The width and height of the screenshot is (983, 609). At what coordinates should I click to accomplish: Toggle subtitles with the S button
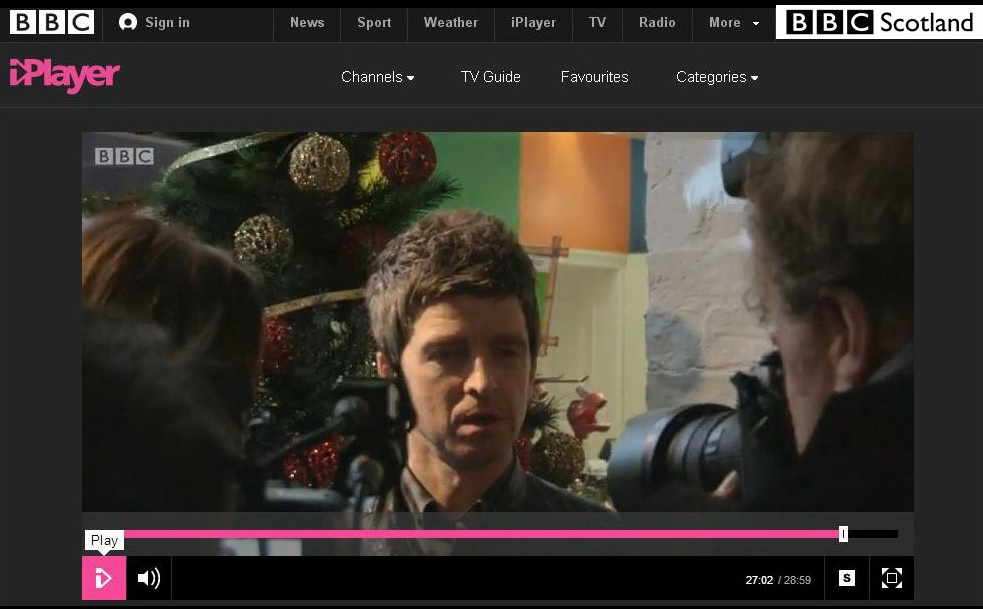click(847, 578)
